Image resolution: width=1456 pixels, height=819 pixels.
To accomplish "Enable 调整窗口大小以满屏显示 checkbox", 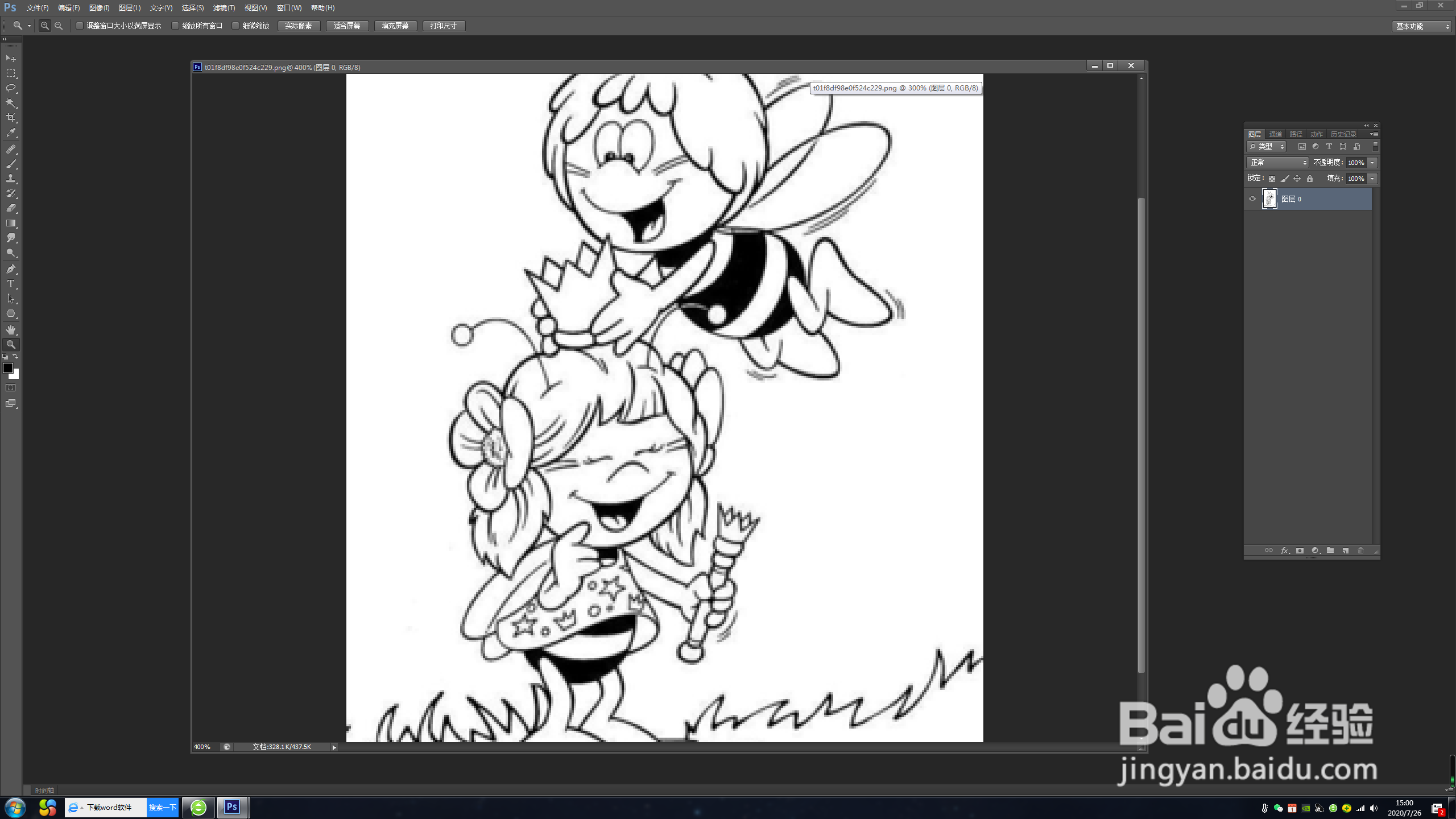I will [x=80, y=26].
